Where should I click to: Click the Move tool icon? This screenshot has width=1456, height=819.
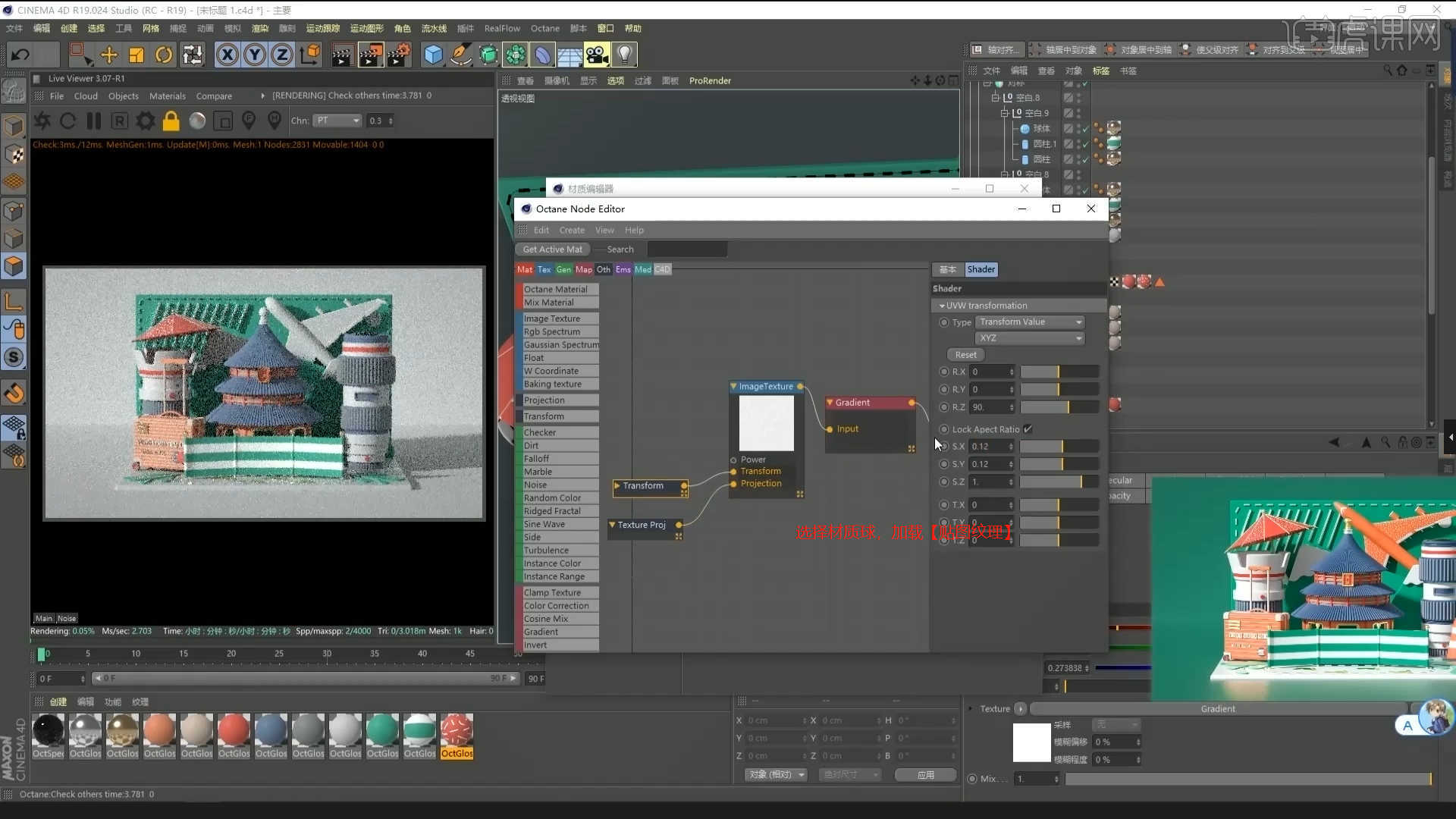108,55
